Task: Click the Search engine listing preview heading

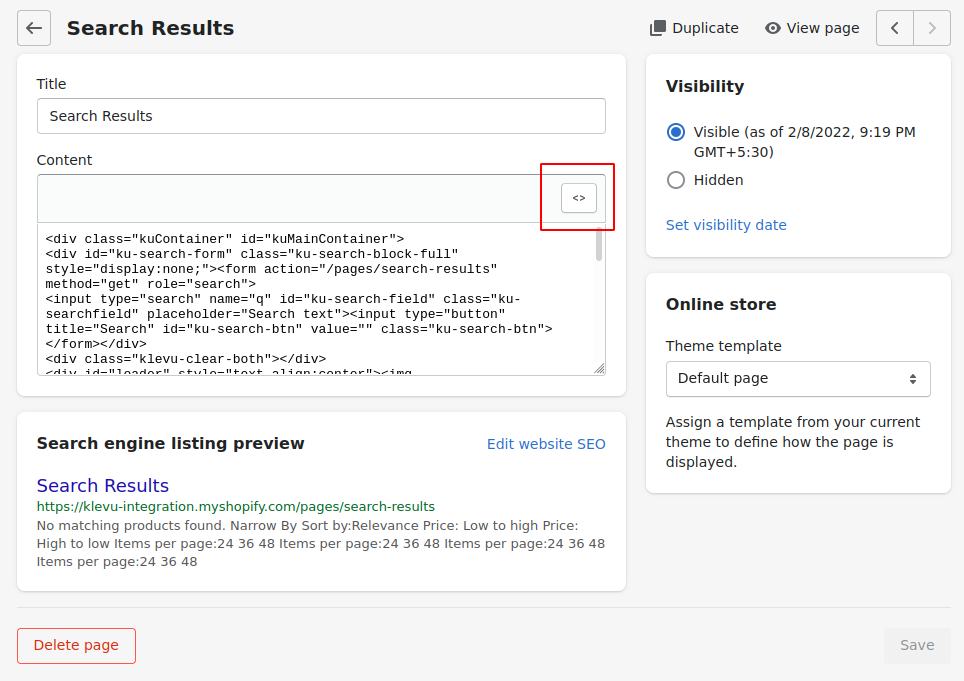Action: (x=170, y=444)
